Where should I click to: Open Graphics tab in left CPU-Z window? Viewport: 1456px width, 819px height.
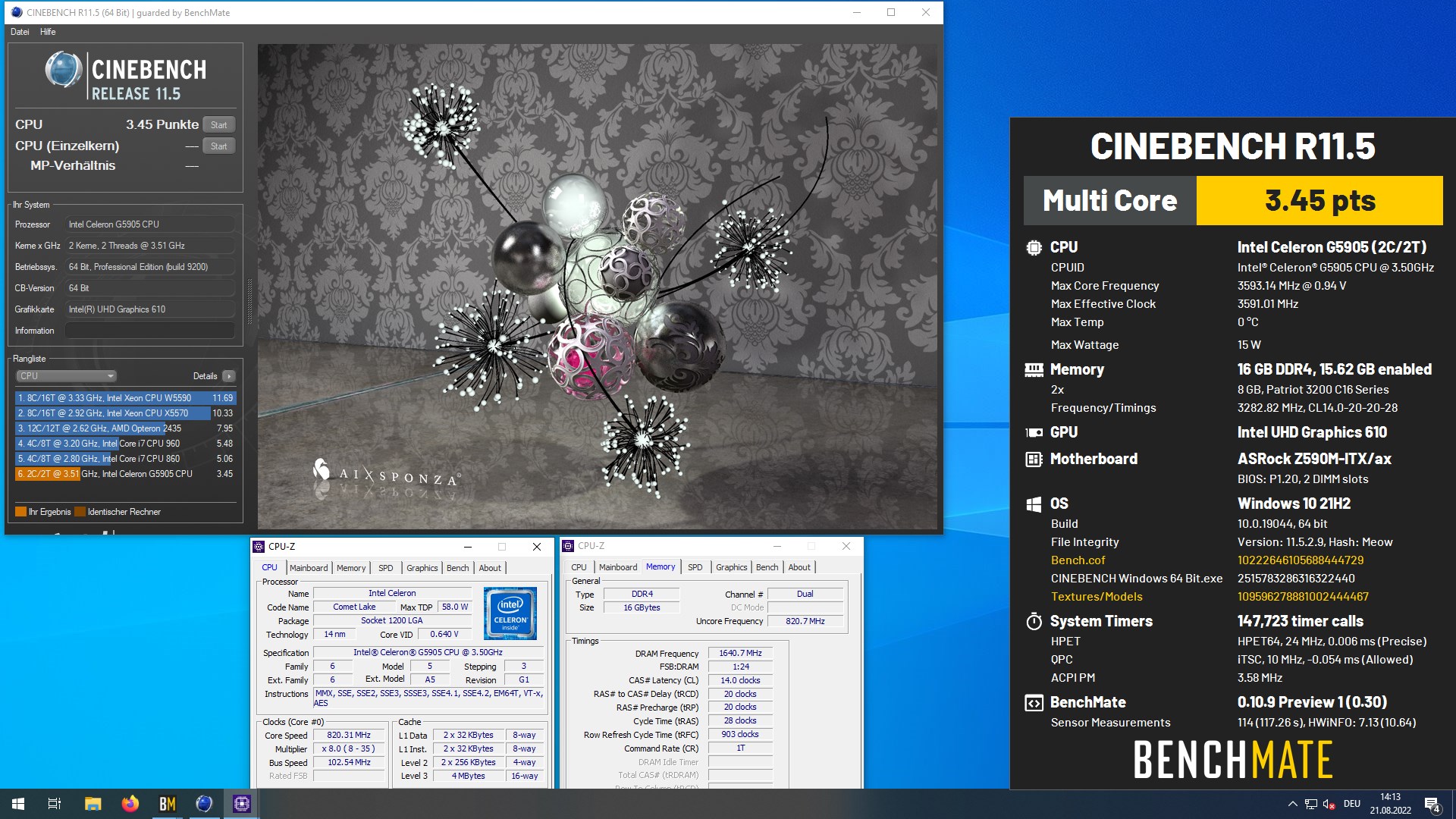(422, 568)
